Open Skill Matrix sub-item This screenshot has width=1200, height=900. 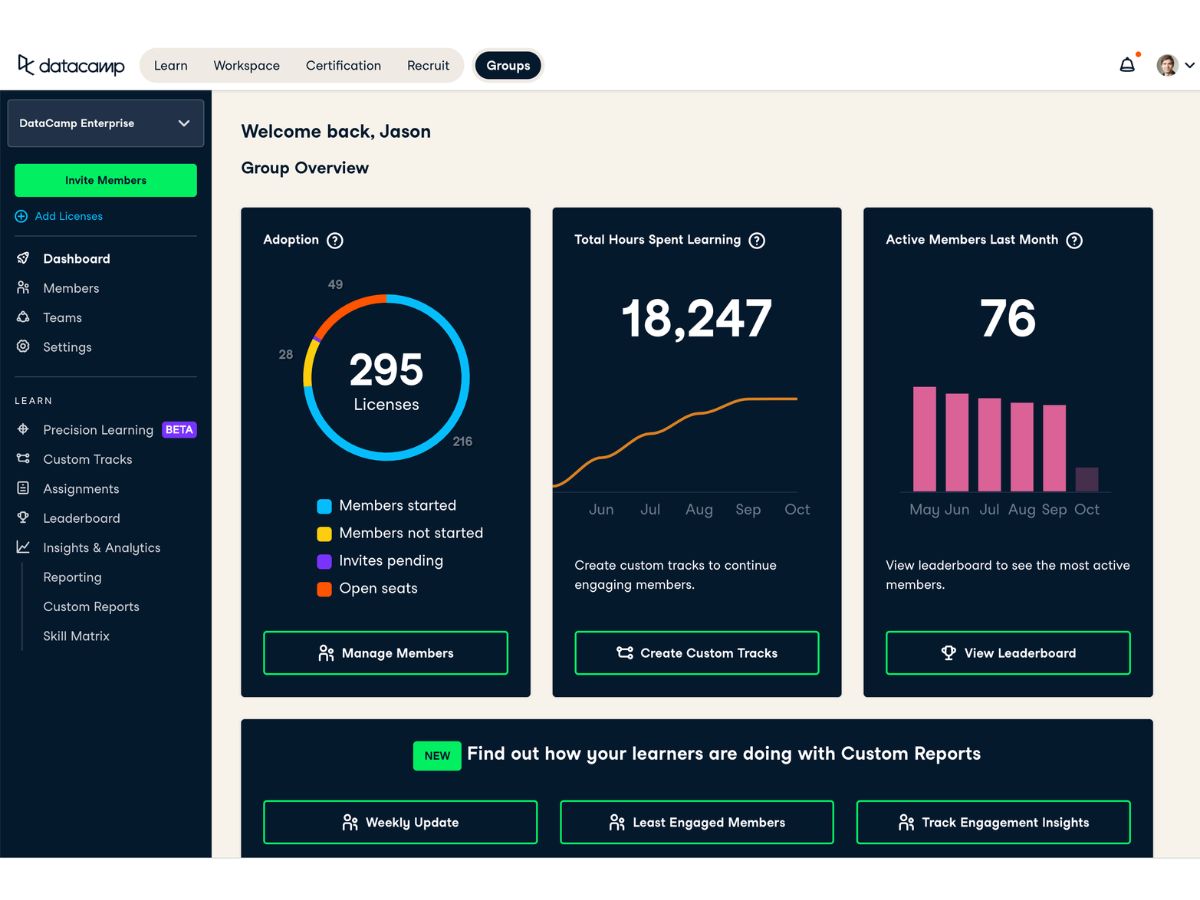[x=76, y=636]
